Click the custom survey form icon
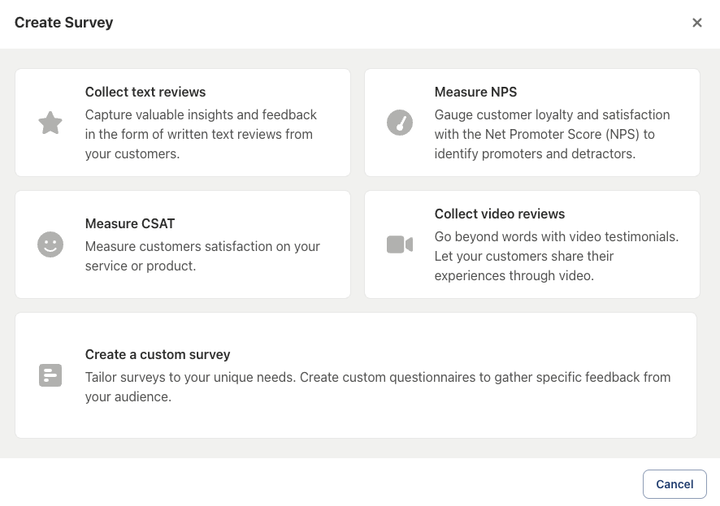Screen dimensions: 720x506 [50, 376]
